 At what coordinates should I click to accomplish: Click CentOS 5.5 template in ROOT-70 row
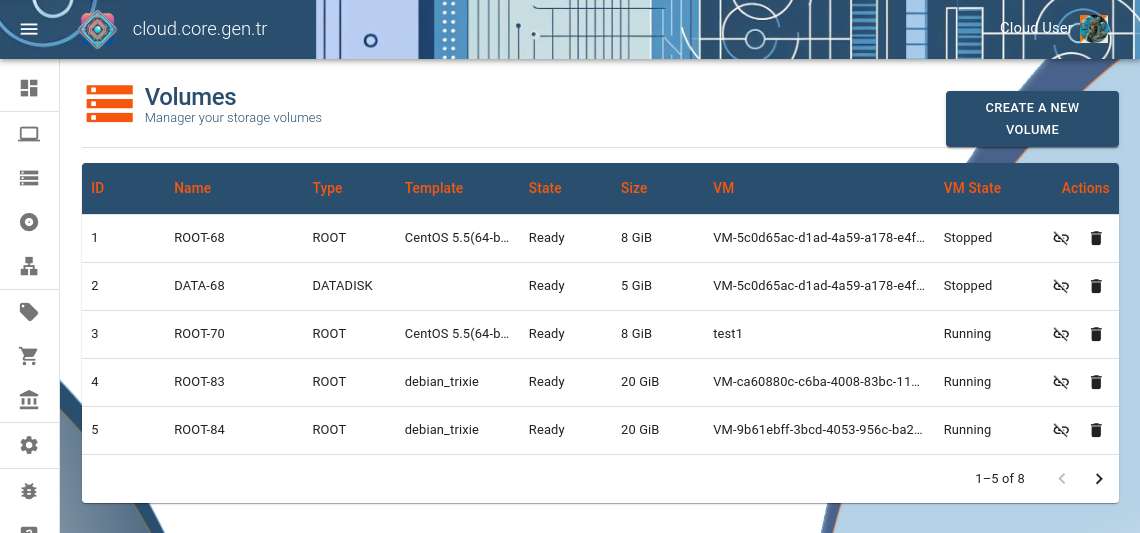pos(457,334)
